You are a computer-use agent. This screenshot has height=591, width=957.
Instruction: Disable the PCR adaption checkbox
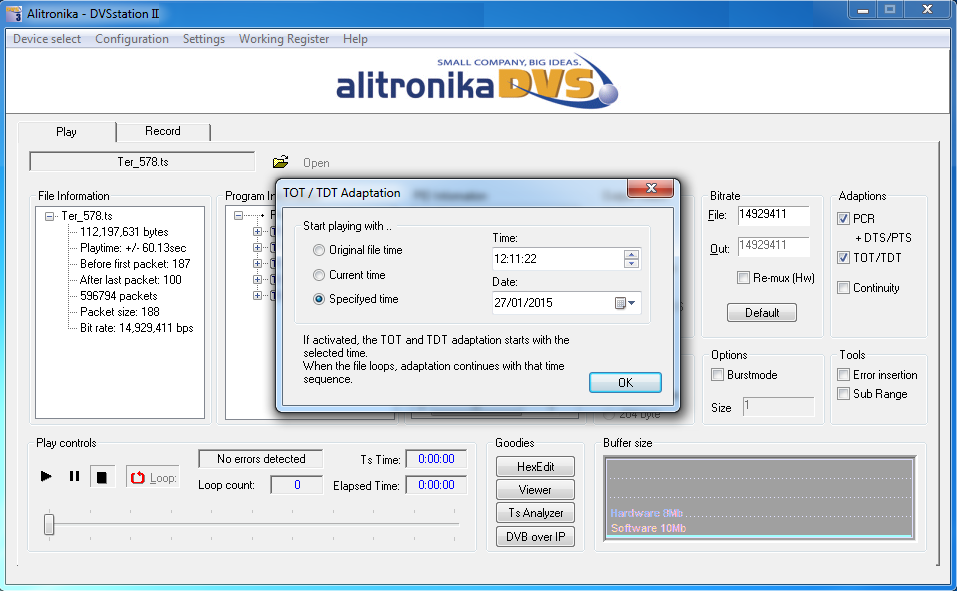click(x=844, y=219)
